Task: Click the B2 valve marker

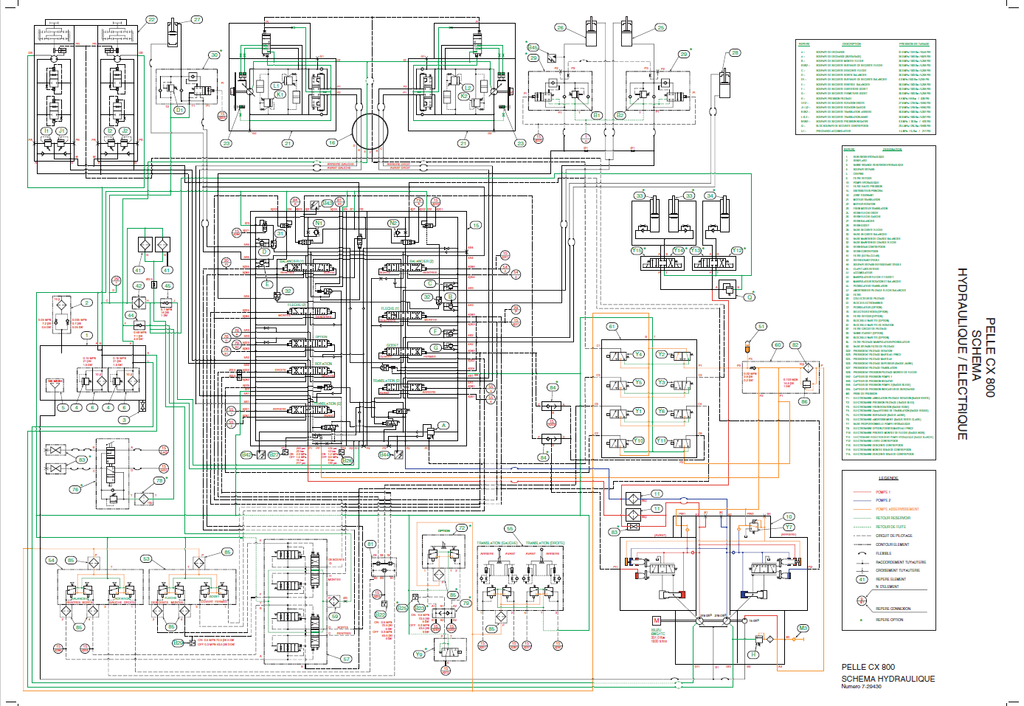Action: pyautogui.click(x=620, y=115)
